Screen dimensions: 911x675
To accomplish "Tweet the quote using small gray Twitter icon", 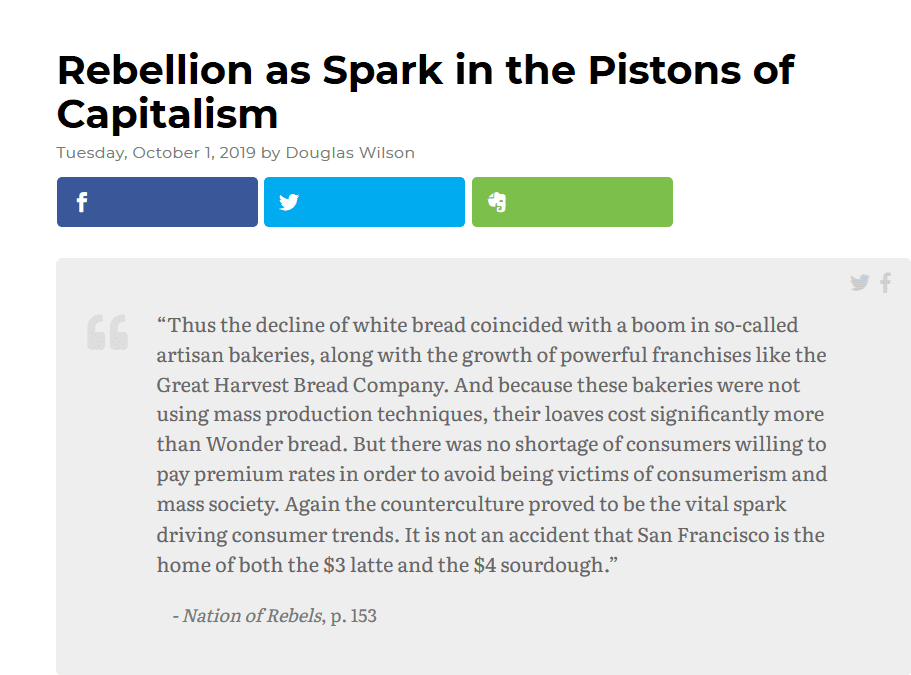I will click(x=860, y=283).
